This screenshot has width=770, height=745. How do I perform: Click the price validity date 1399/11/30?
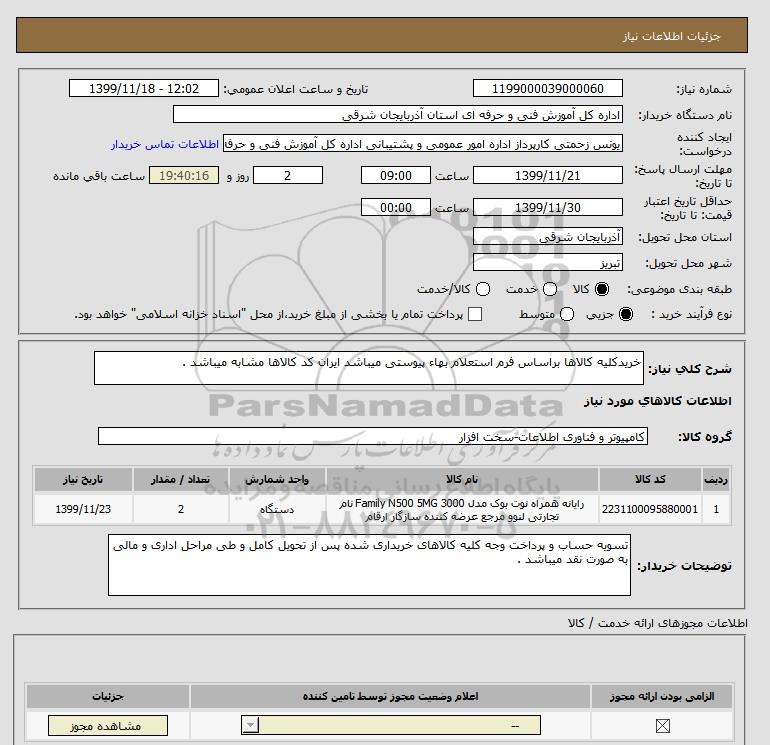coord(548,207)
